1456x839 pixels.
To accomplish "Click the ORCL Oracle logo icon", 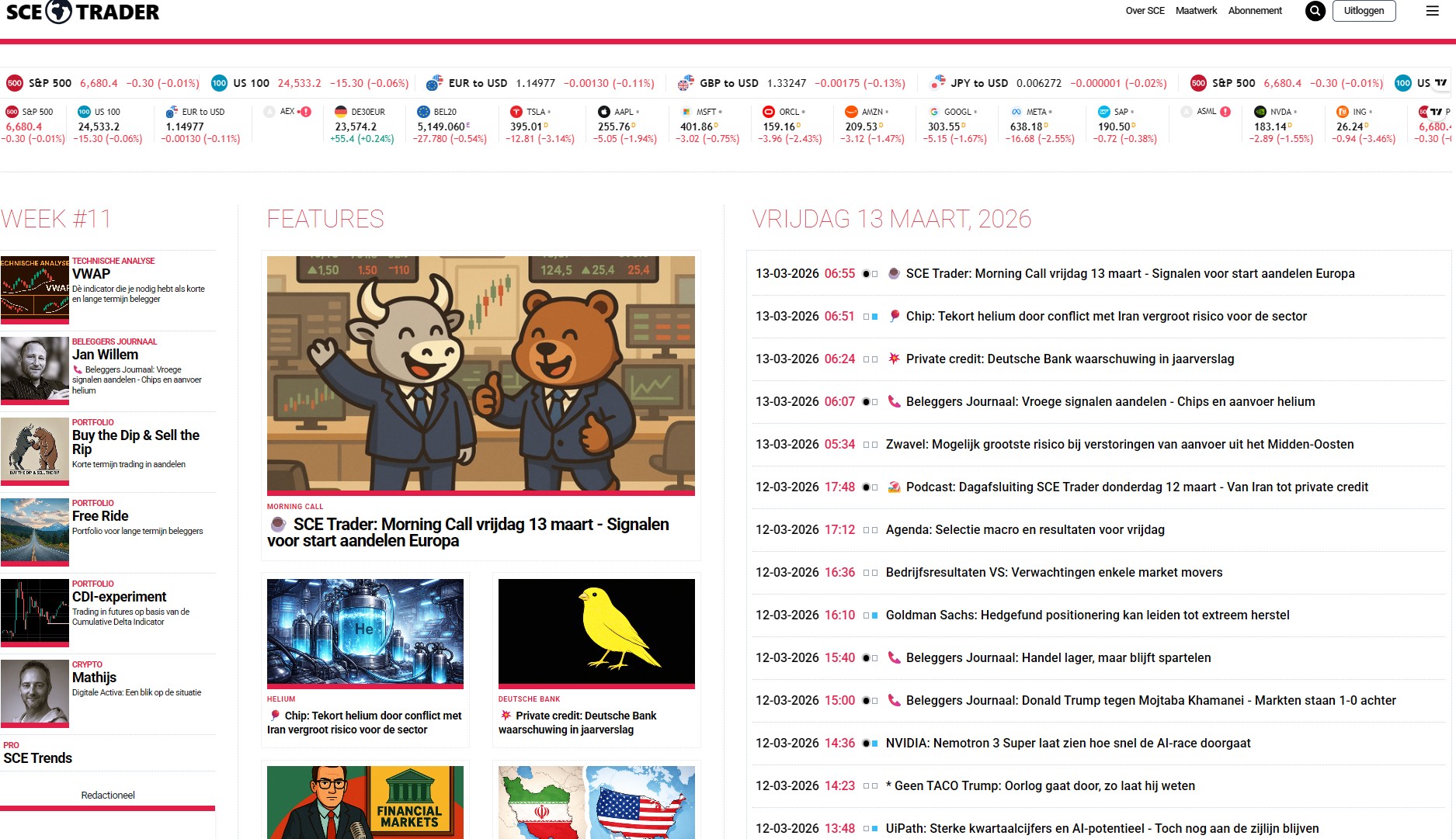I will tap(769, 112).
